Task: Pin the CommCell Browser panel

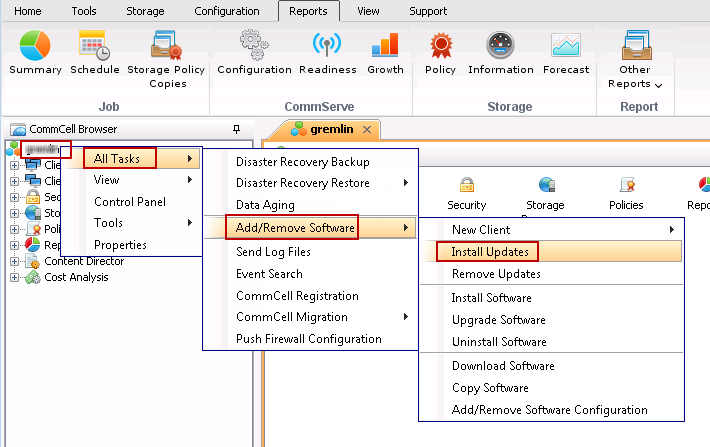Action: pyautogui.click(x=236, y=130)
